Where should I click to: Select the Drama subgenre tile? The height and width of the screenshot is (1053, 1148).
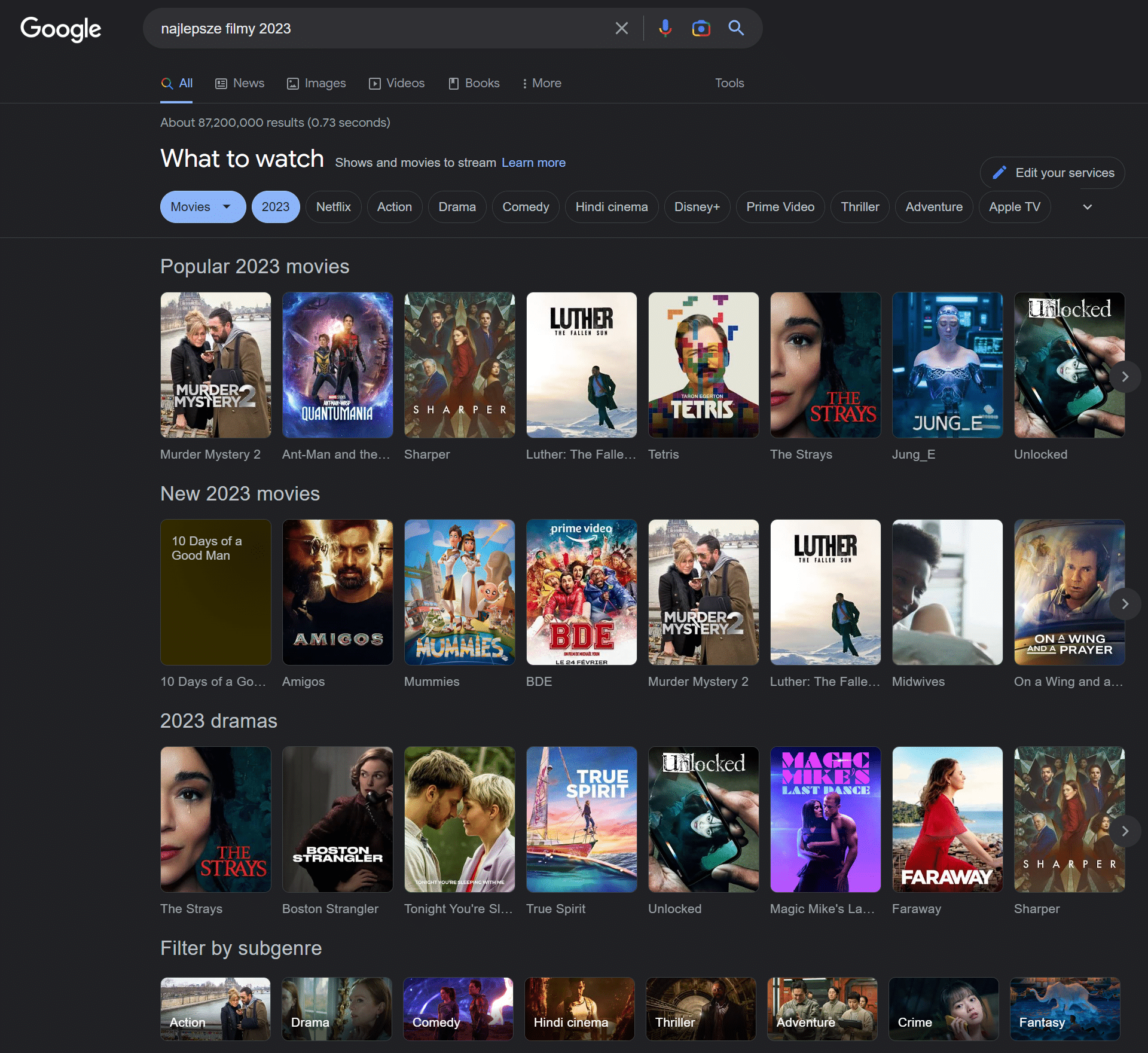[337, 1009]
